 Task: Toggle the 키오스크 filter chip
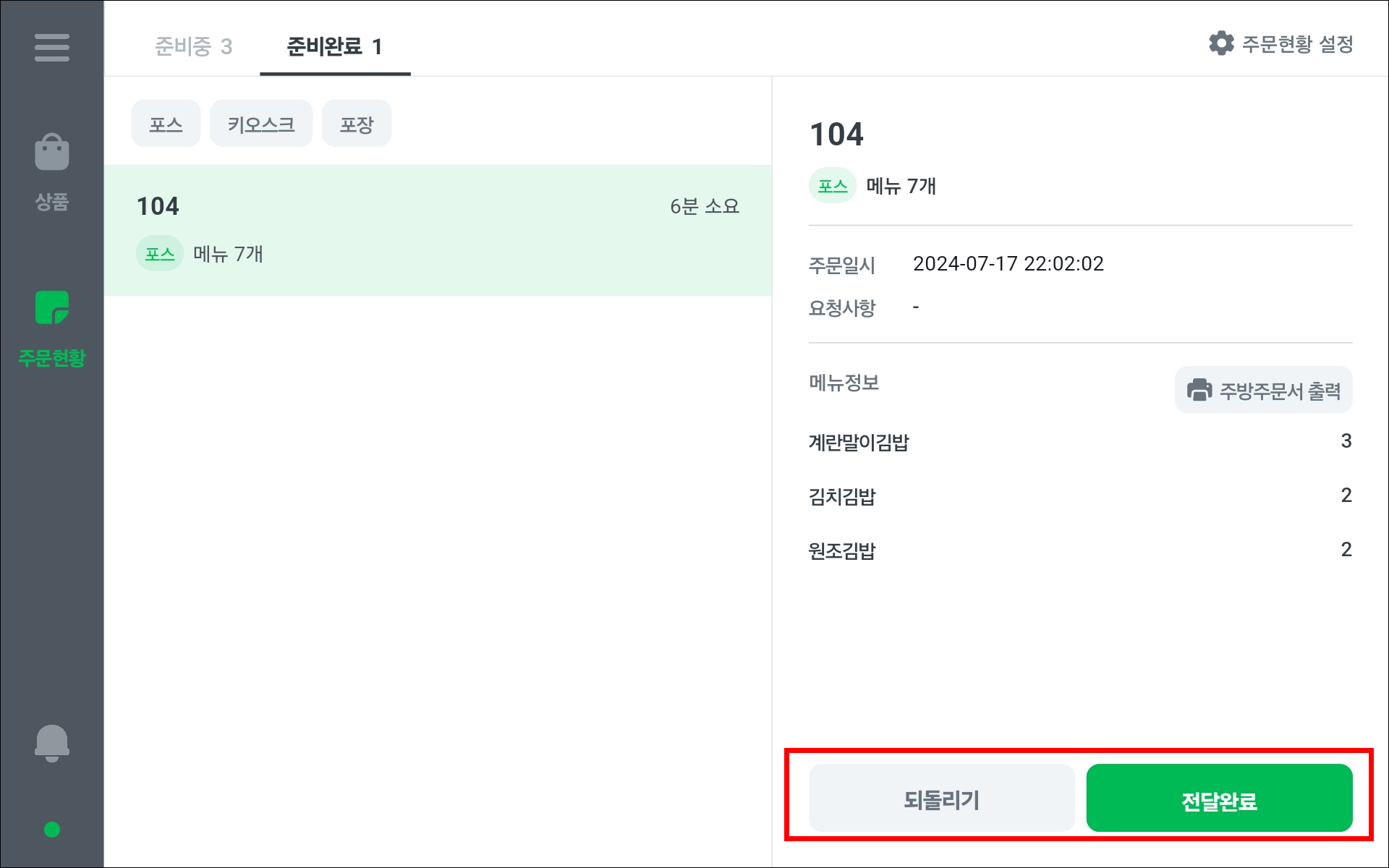(261, 124)
